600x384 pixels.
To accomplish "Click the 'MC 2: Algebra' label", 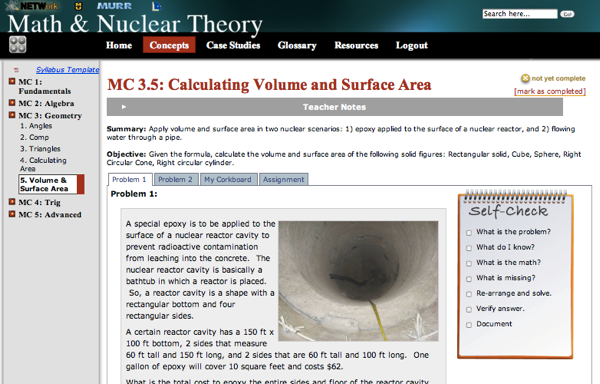I will pos(46,103).
